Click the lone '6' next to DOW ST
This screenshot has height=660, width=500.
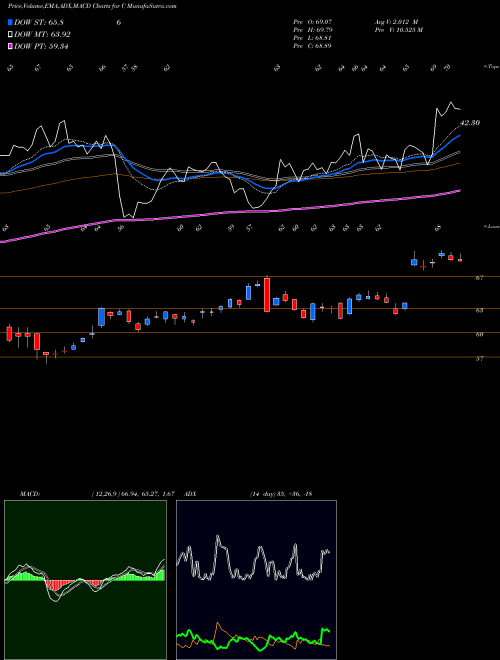[119, 22]
